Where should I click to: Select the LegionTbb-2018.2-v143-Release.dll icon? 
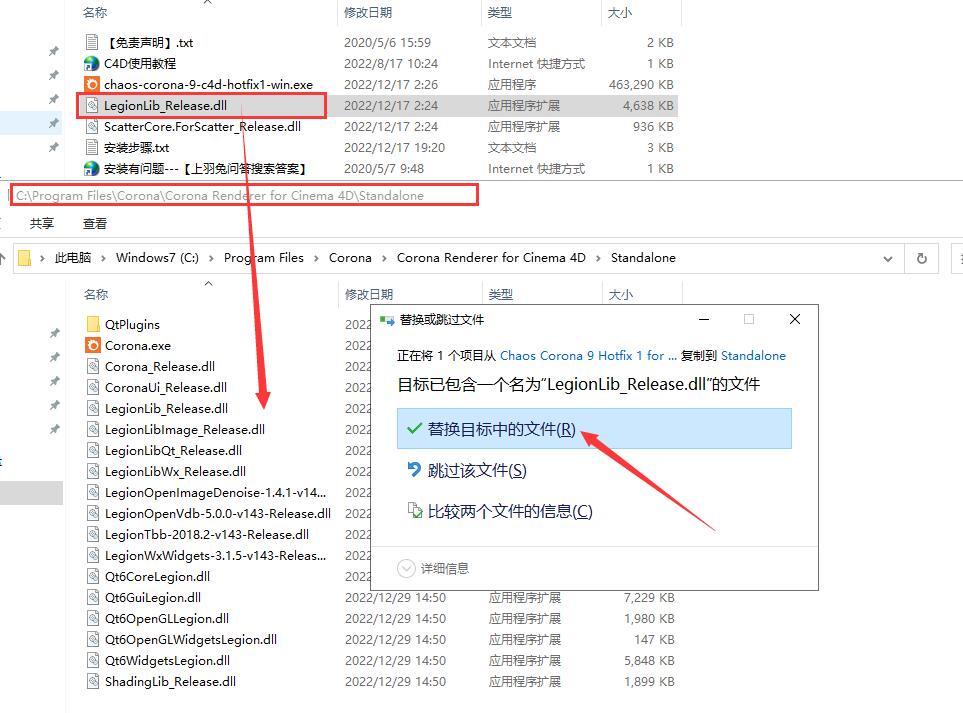pyautogui.click(x=93, y=534)
